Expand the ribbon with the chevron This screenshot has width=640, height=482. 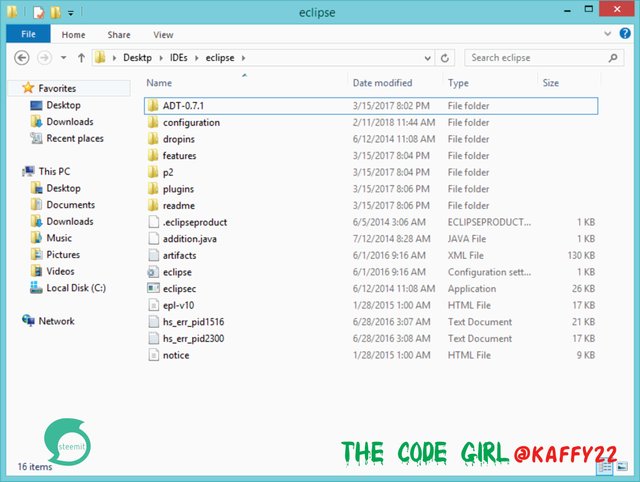coord(608,34)
